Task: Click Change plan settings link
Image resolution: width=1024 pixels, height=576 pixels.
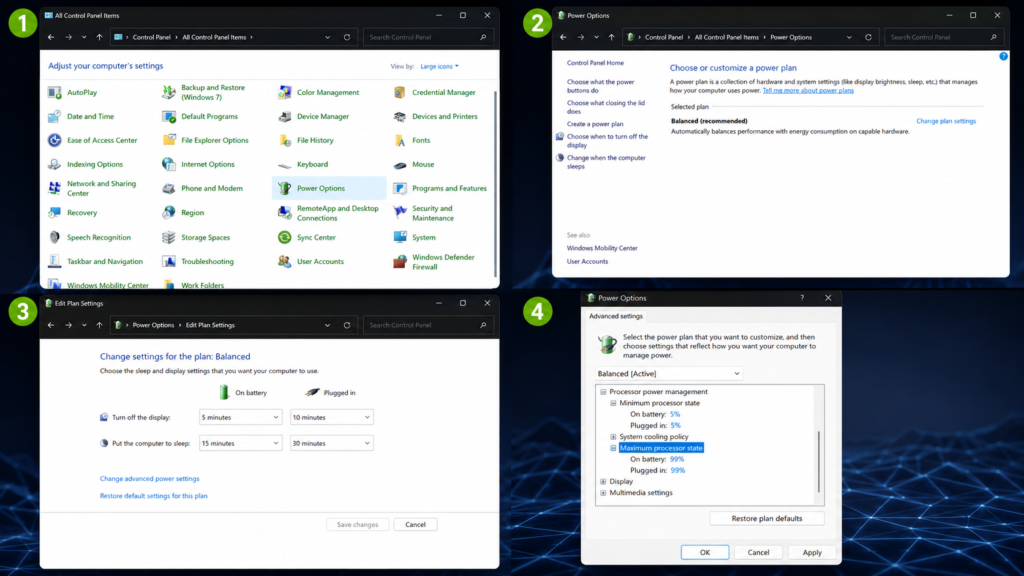Action: pyautogui.click(x=946, y=121)
